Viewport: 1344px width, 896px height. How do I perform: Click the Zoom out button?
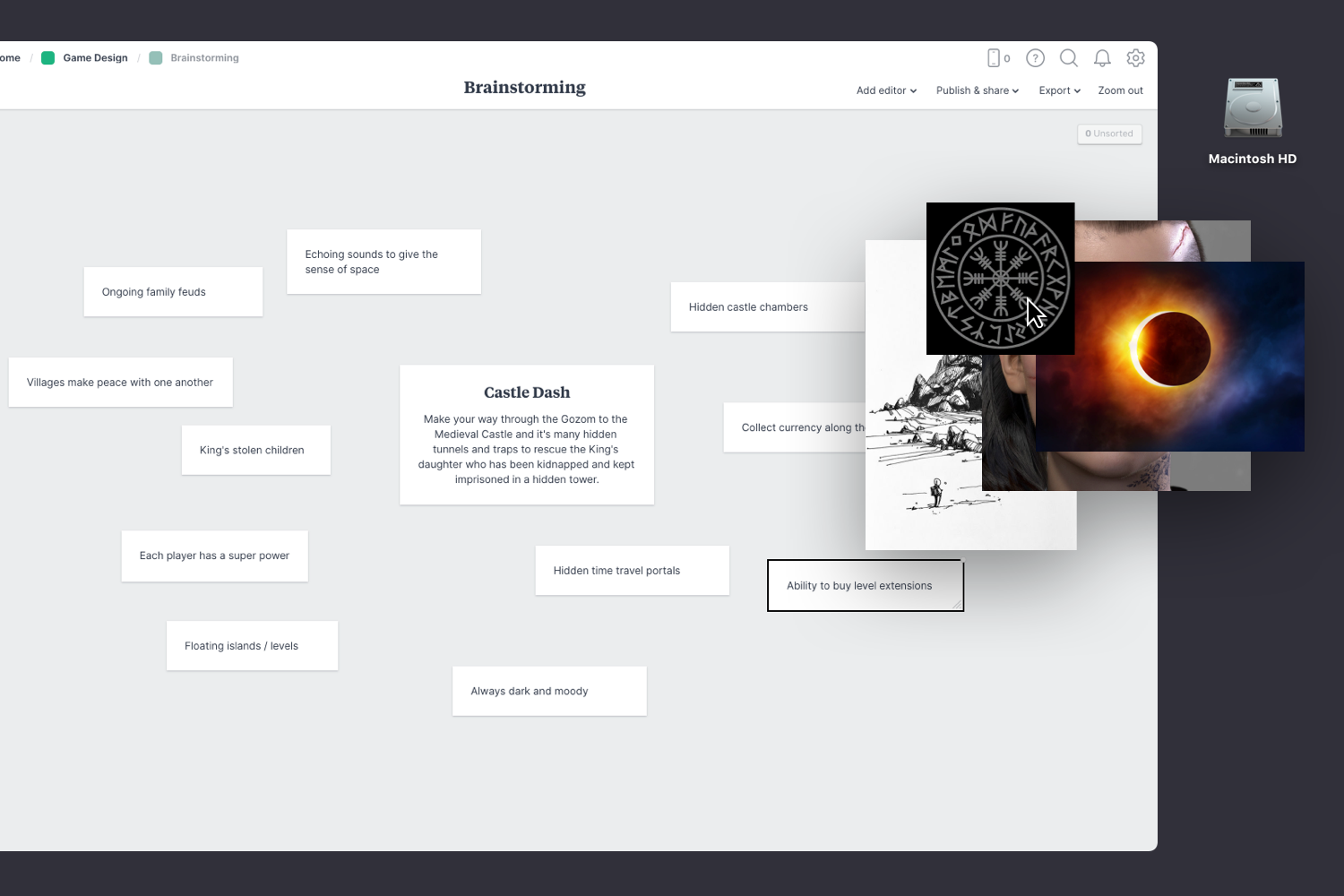(1120, 90)
